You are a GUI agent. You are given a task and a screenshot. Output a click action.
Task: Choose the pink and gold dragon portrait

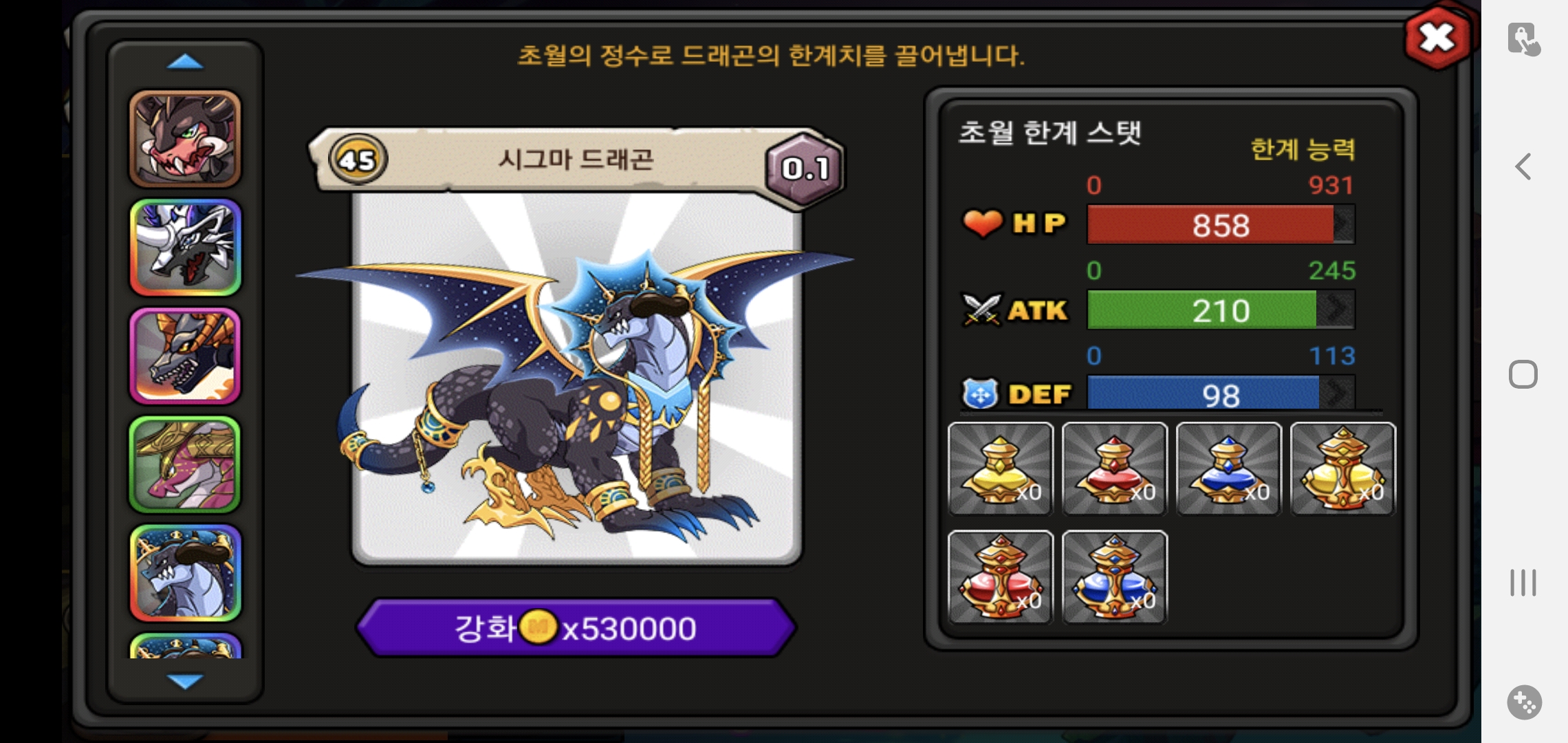186,465
